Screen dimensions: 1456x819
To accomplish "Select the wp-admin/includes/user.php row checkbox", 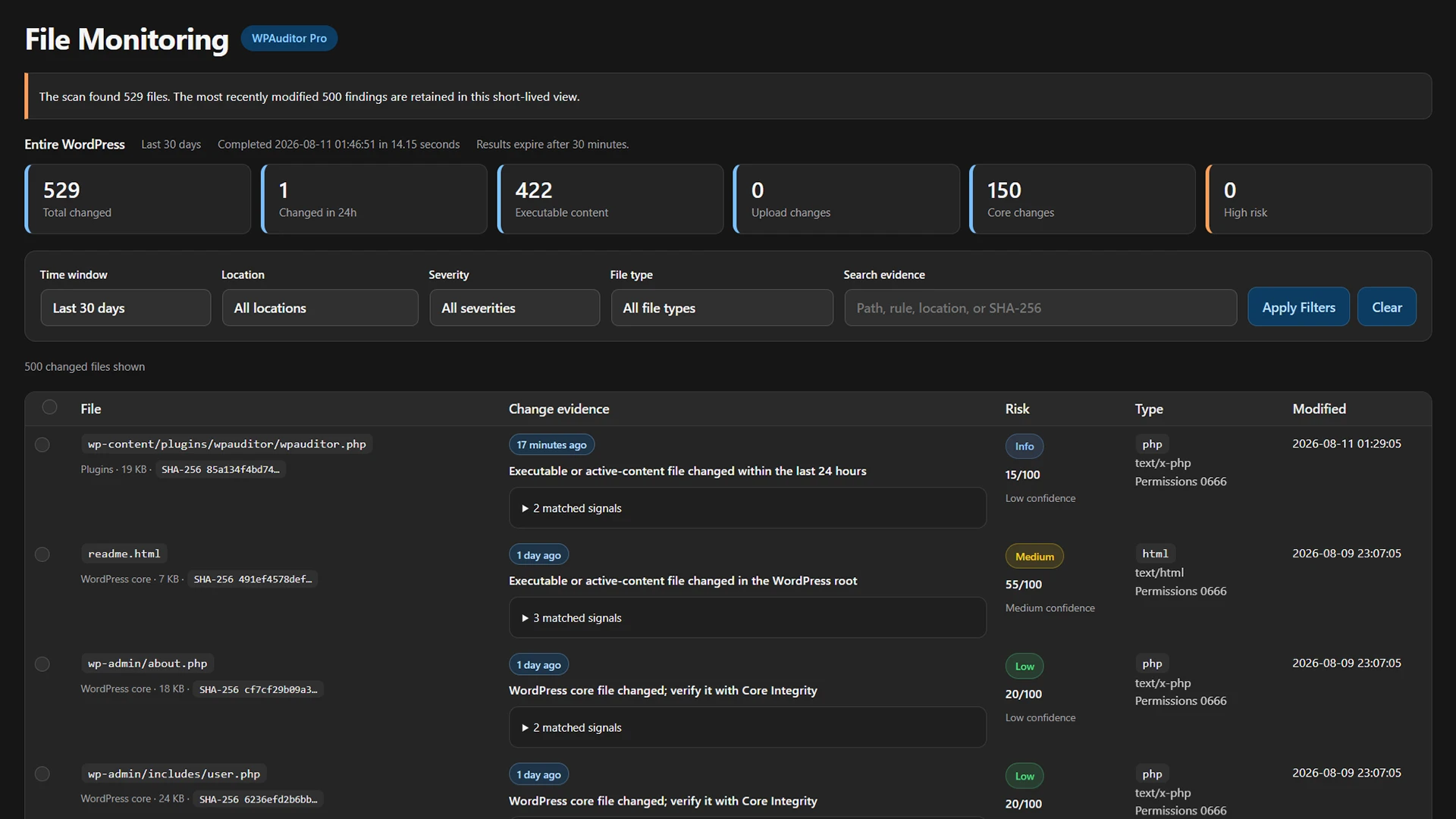I will click(x=42, y=774).
